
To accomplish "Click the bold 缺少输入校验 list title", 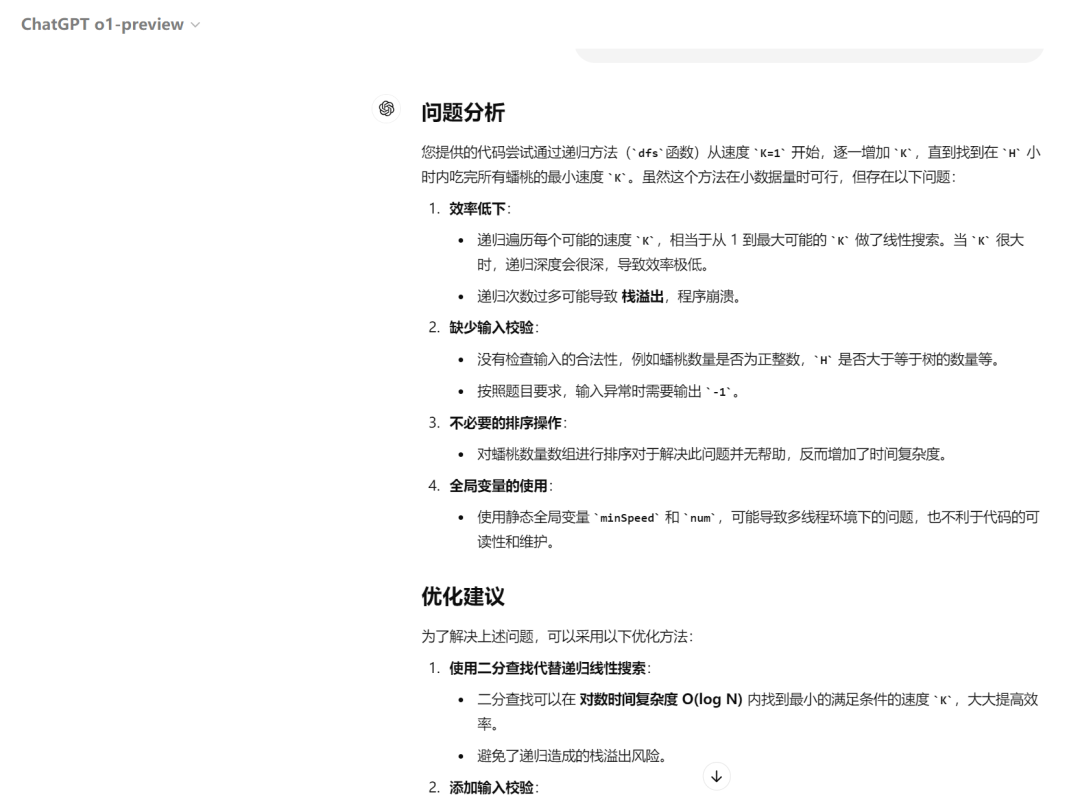I will pyautogui.click(x=490, y=329).
